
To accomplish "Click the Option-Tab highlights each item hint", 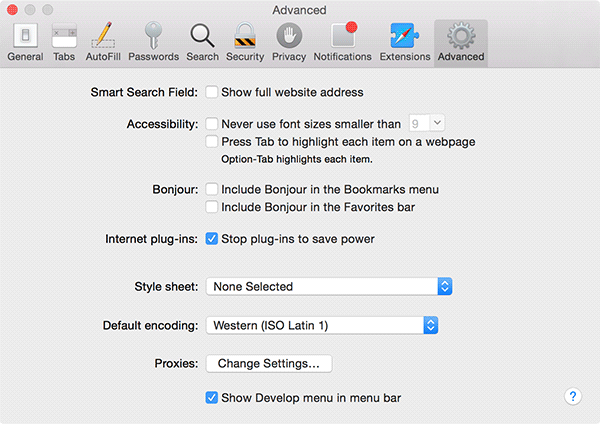I will (x=297, y=159).
